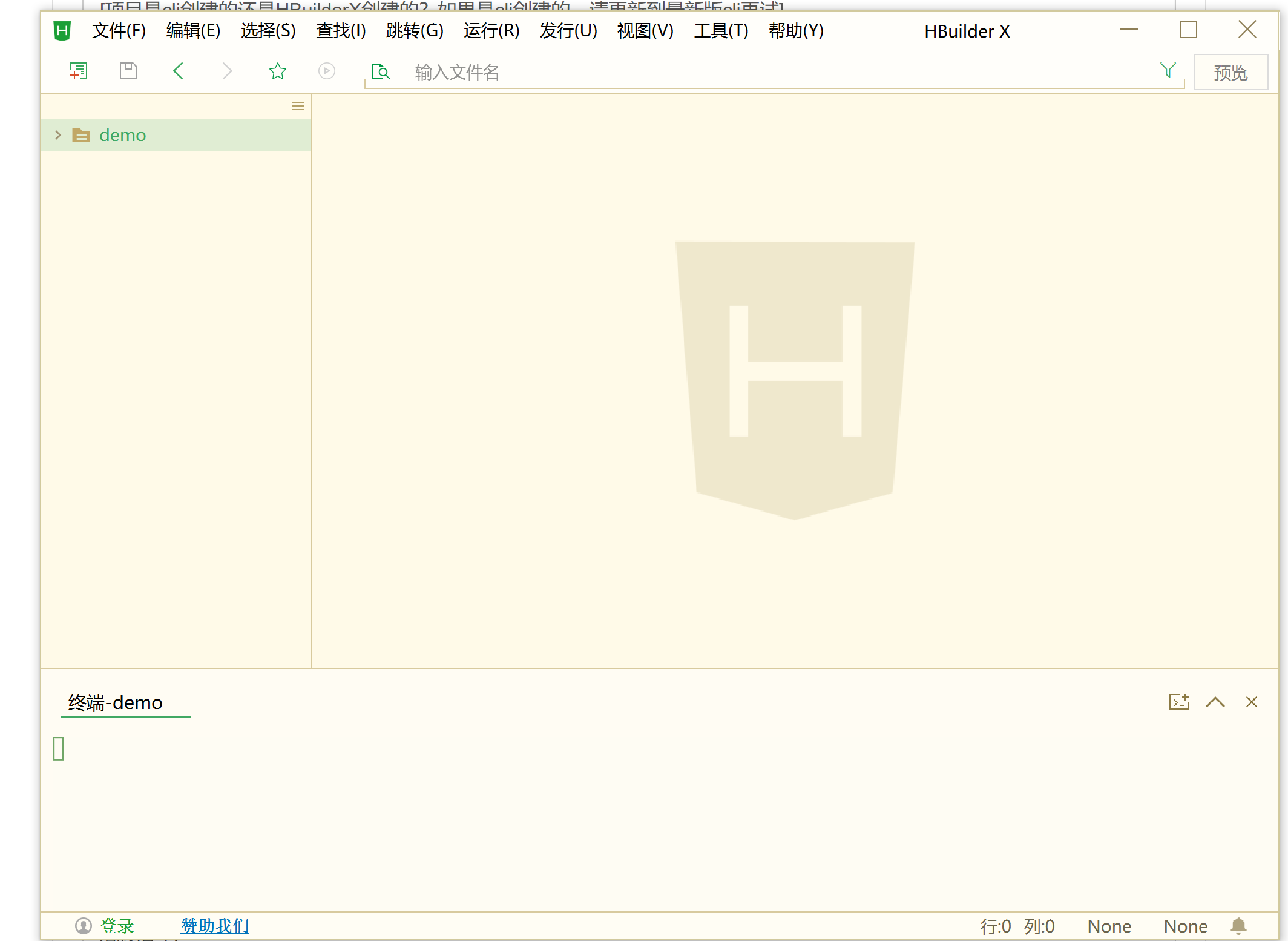Screen dimensions: 1288x941
Task: Open the project panel hamburger menu
Action: [298, 106]
